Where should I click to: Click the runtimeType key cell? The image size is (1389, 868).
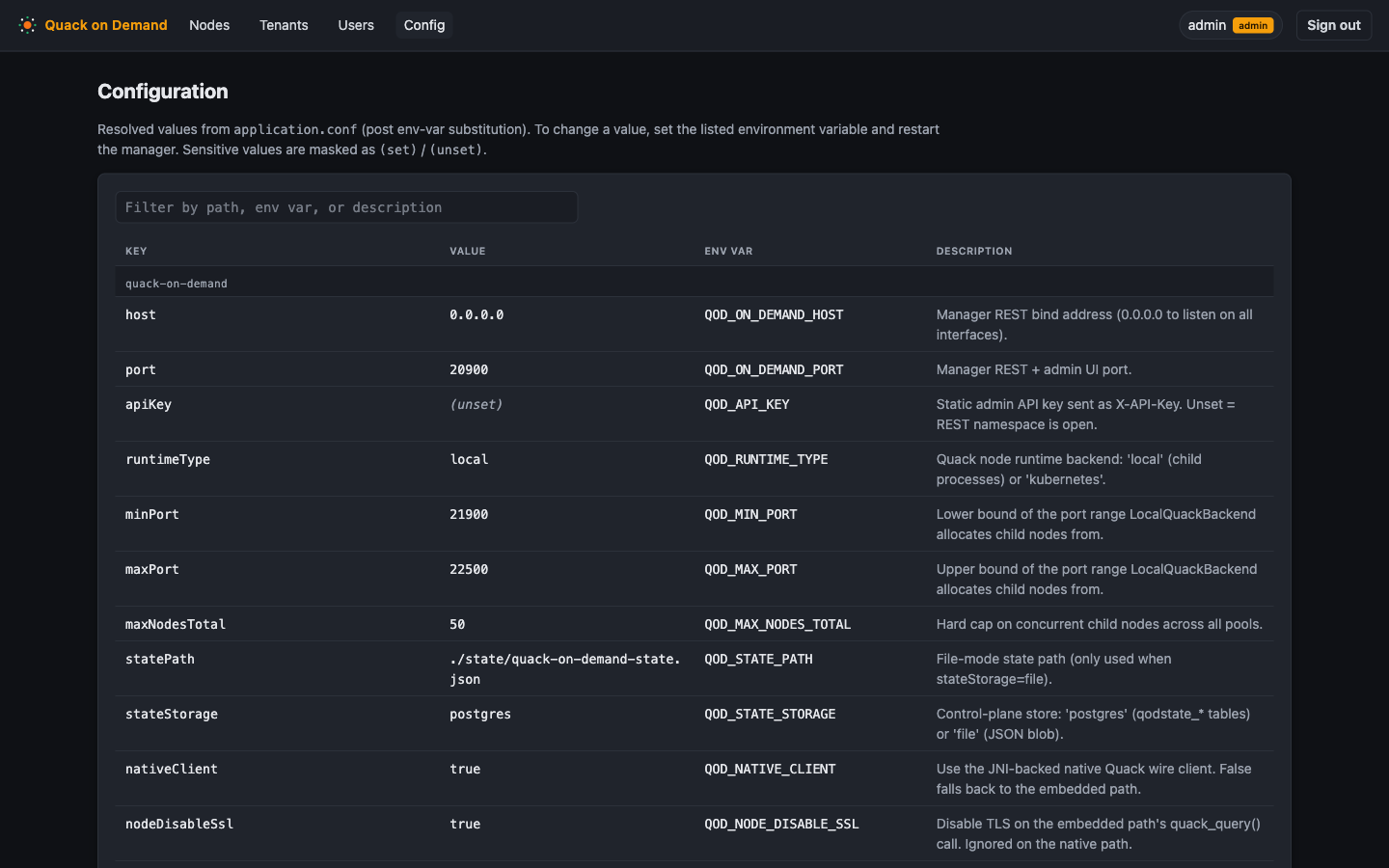tap(168, 459)
